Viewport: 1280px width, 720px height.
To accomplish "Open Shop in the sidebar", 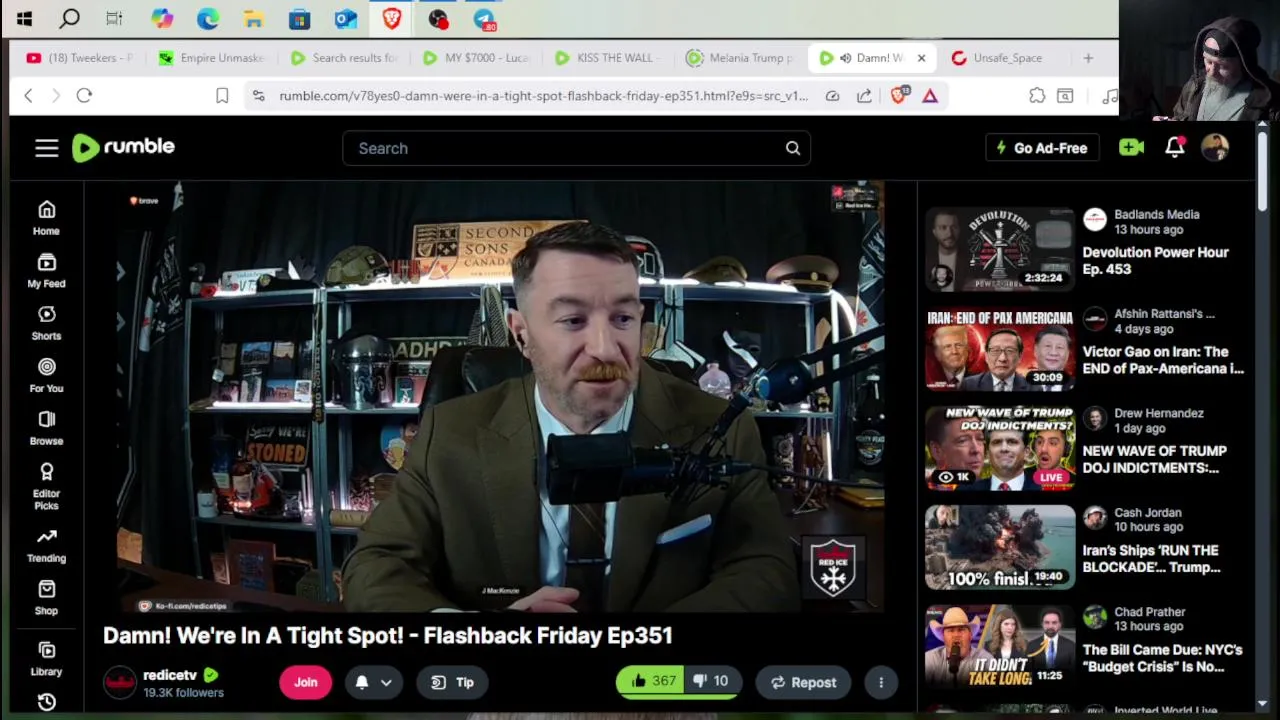I will (x=46, y=598).
